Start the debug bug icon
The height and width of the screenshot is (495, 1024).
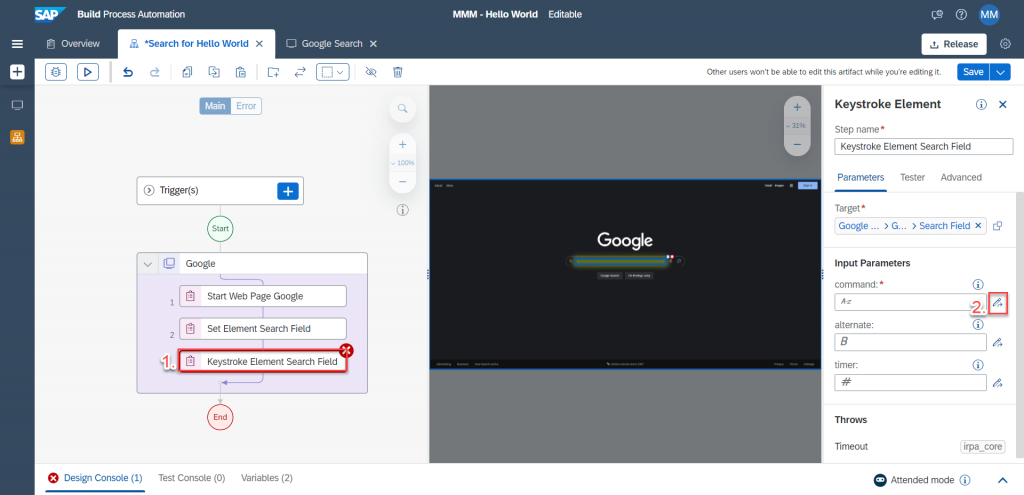[56, 72]
